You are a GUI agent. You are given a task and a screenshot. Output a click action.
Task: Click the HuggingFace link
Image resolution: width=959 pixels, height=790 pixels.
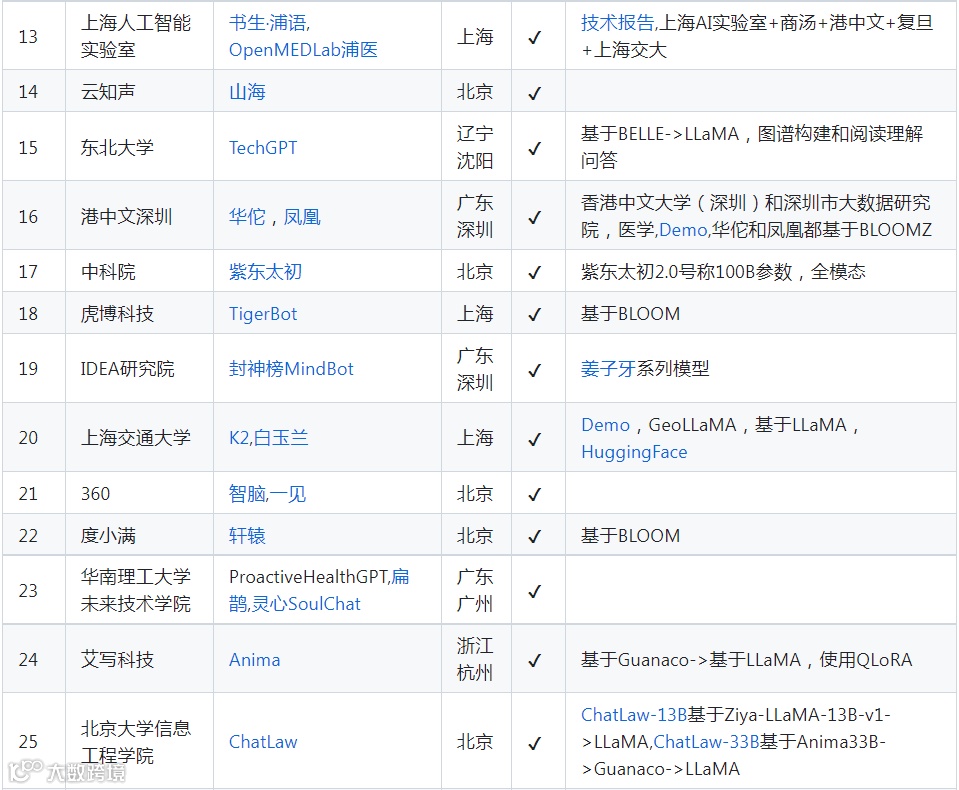(634, 452)
